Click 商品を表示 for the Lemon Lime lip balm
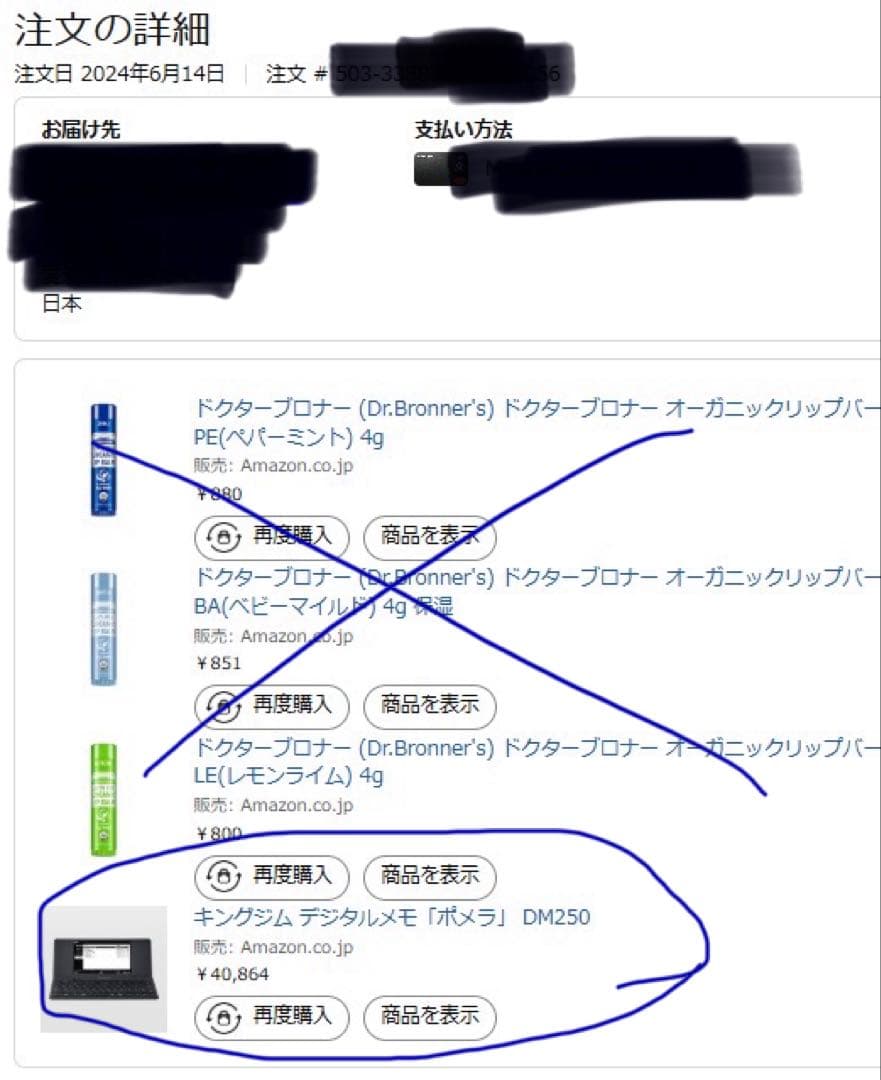Viewport: 881px width, 1080px height. [429, 877]
